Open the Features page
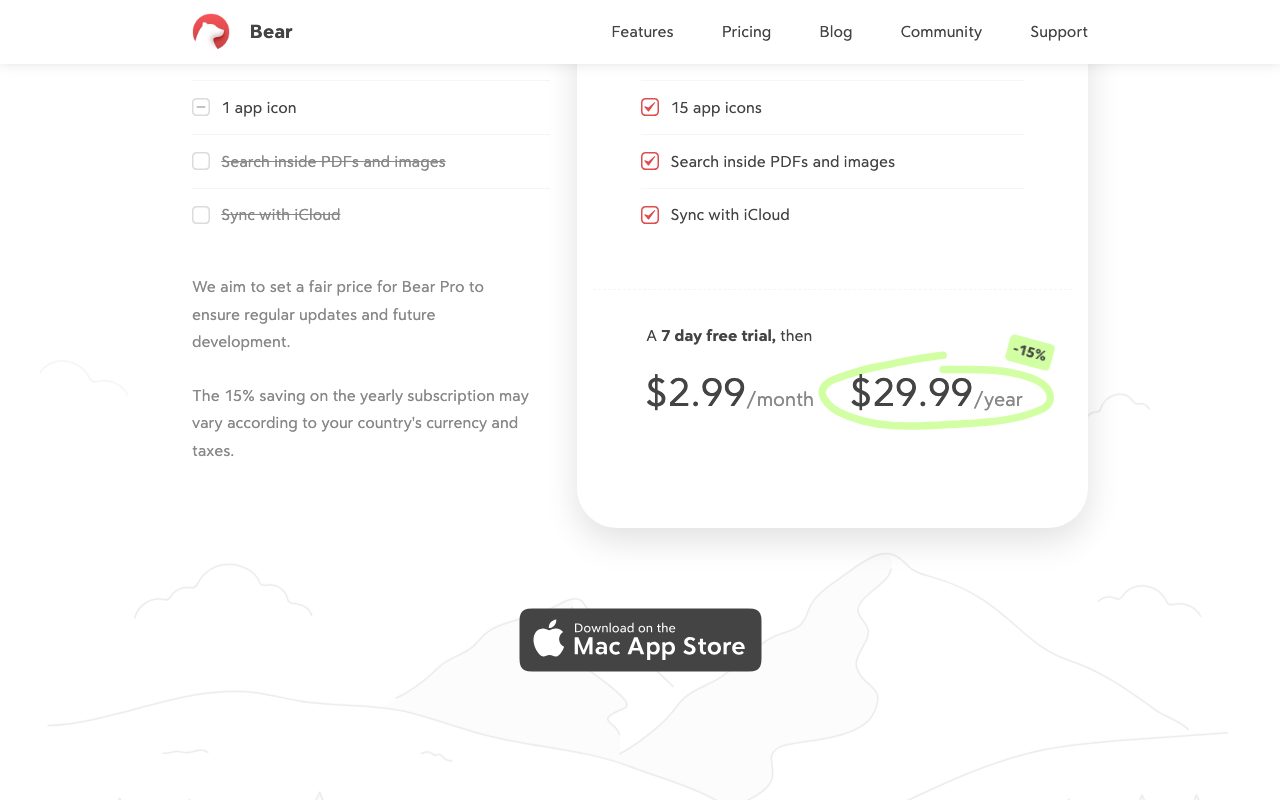Screen dimensions: 1280x800 642,32
